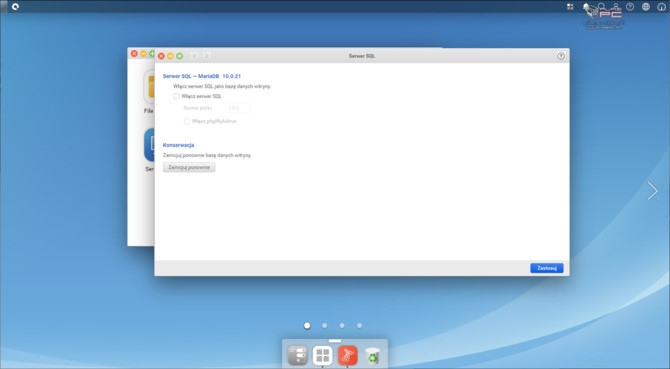
Task: Open the globe language icon in top bar
Action: point(646,6)
